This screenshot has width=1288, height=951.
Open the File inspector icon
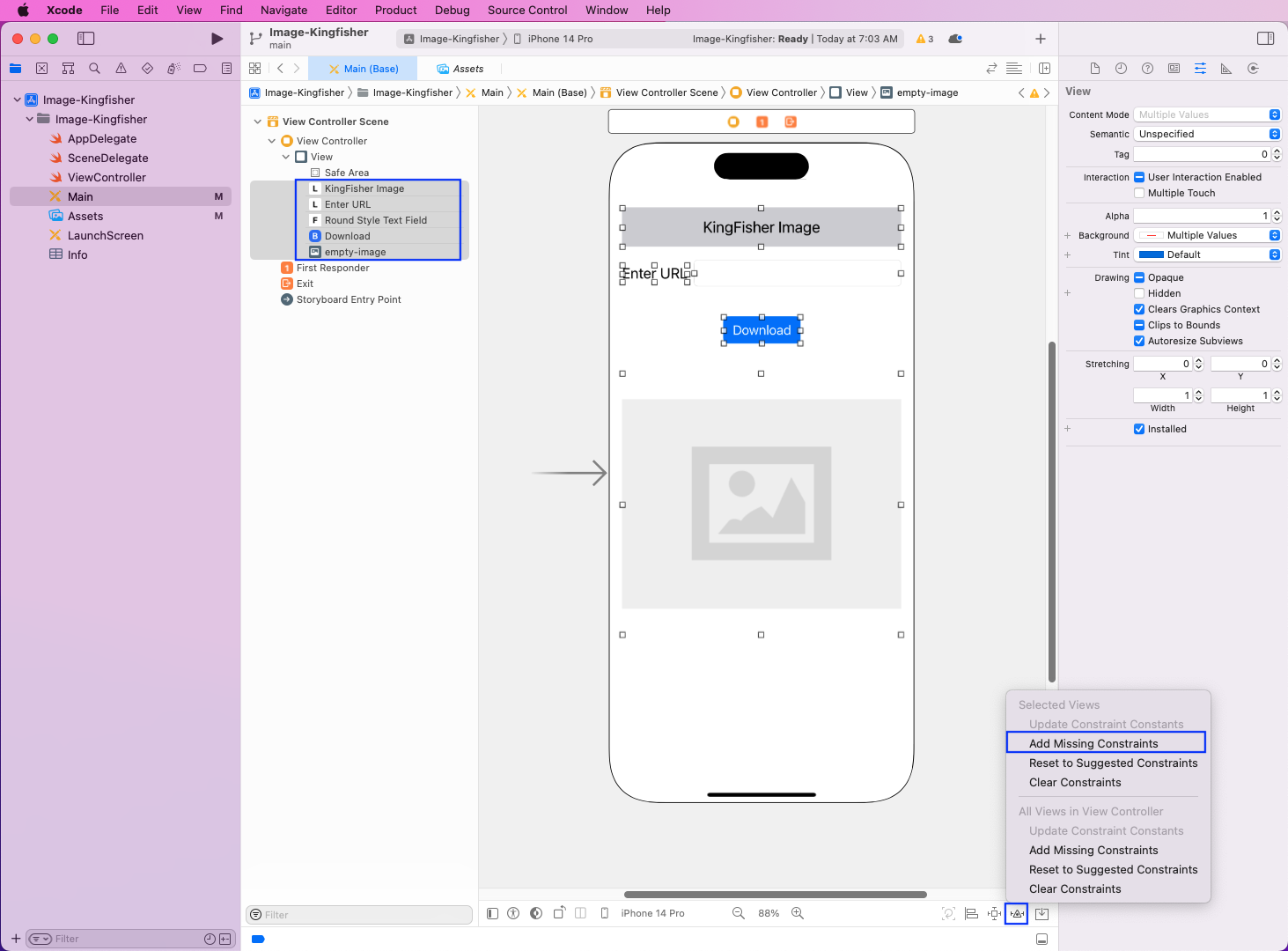pos(1094,69)
